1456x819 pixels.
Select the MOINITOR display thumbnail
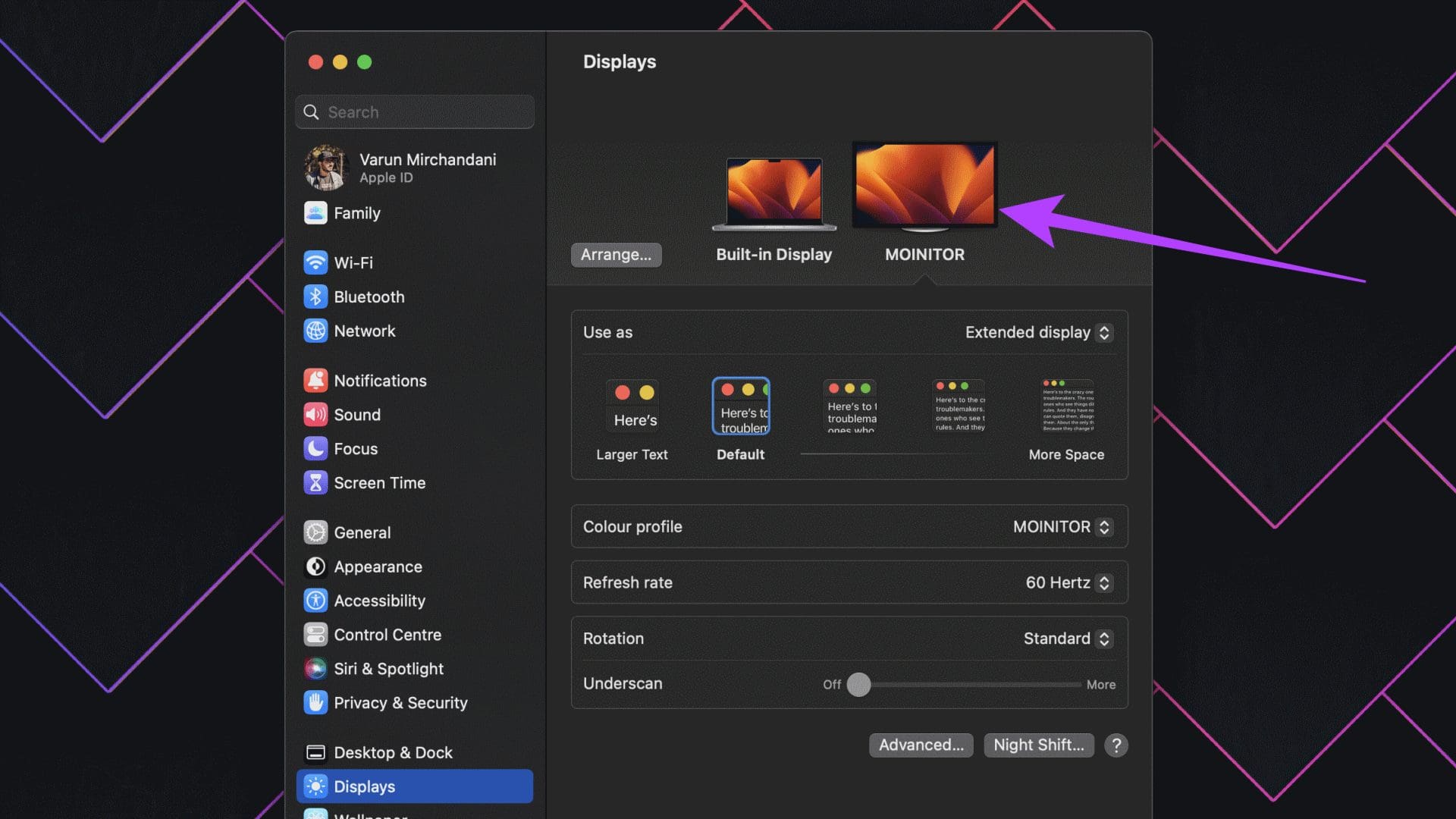[x=924, y=187]
